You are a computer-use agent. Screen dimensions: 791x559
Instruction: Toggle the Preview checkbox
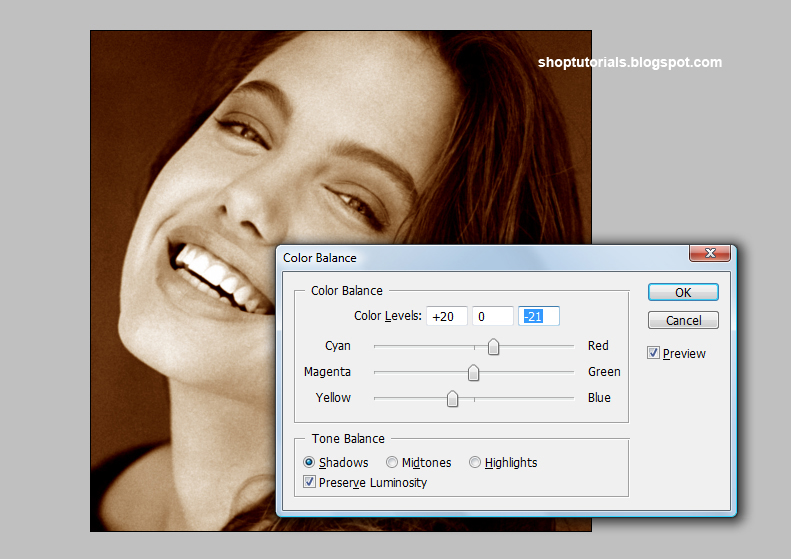pyautogui.click(x=653, y=353)
